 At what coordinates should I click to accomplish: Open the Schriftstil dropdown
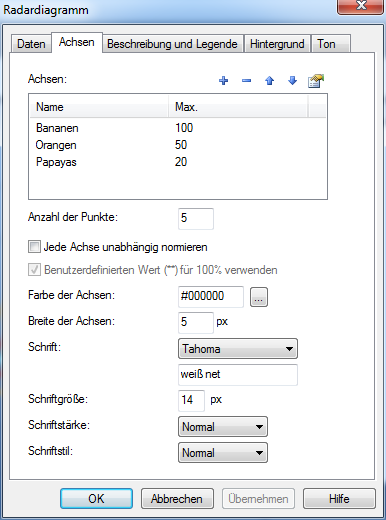(223, 452)
